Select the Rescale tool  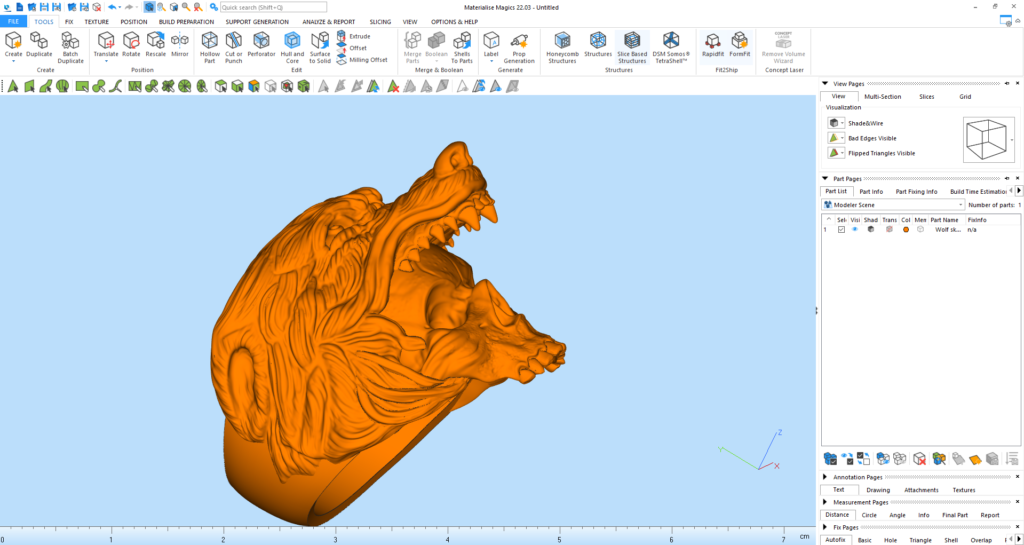pos(155,46)
